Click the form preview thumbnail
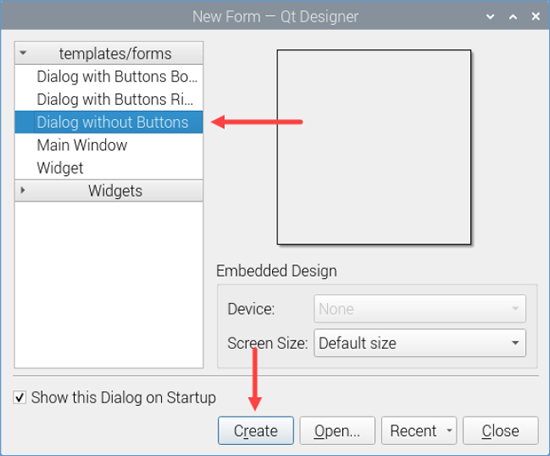The height and width of the screenshot is (456, 550). (x=374, y=147)
